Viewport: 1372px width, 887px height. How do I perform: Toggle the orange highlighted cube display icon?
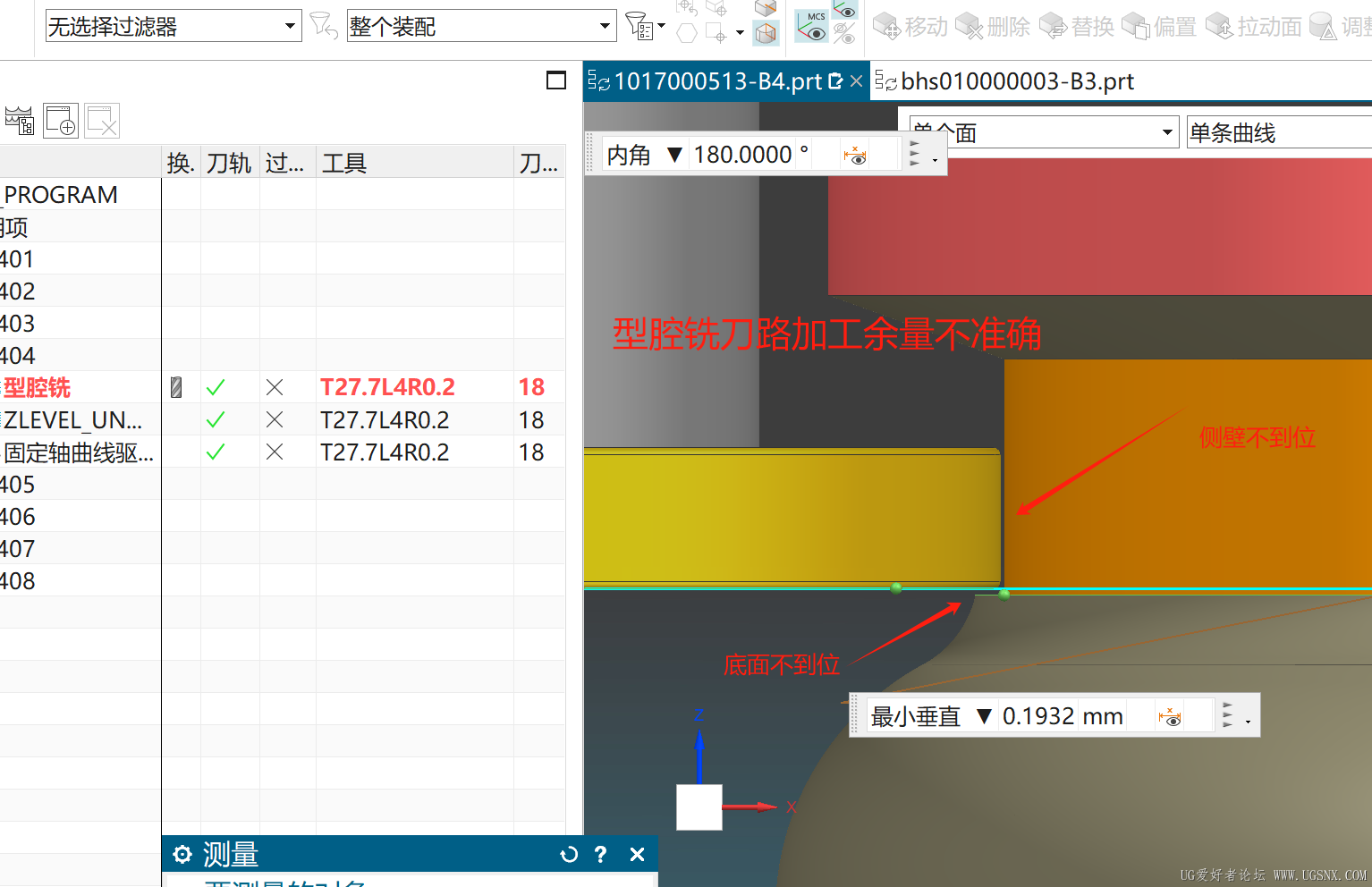(766, 33)
